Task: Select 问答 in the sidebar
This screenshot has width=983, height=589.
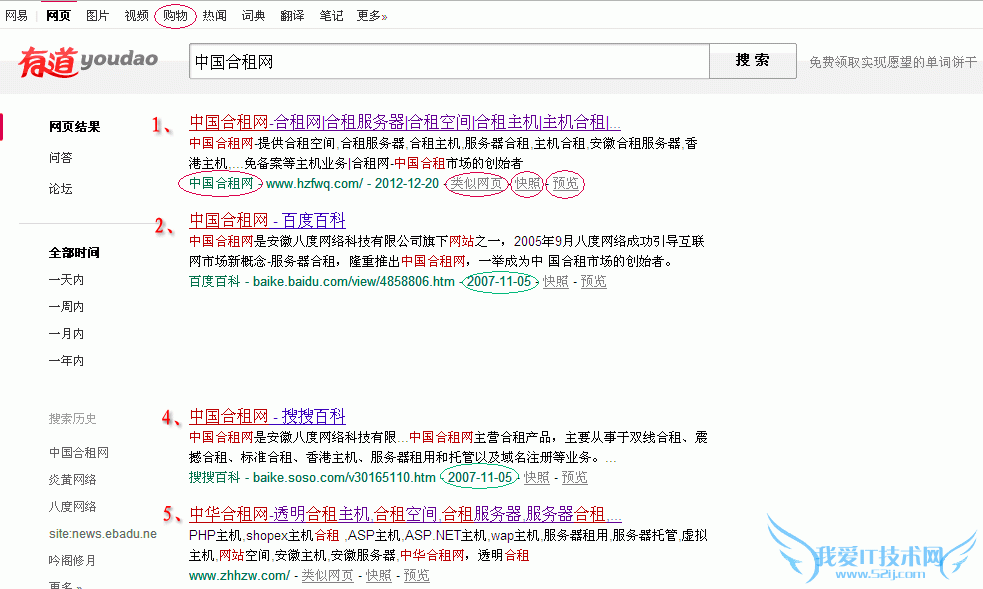Action: (x=61, y=158)
